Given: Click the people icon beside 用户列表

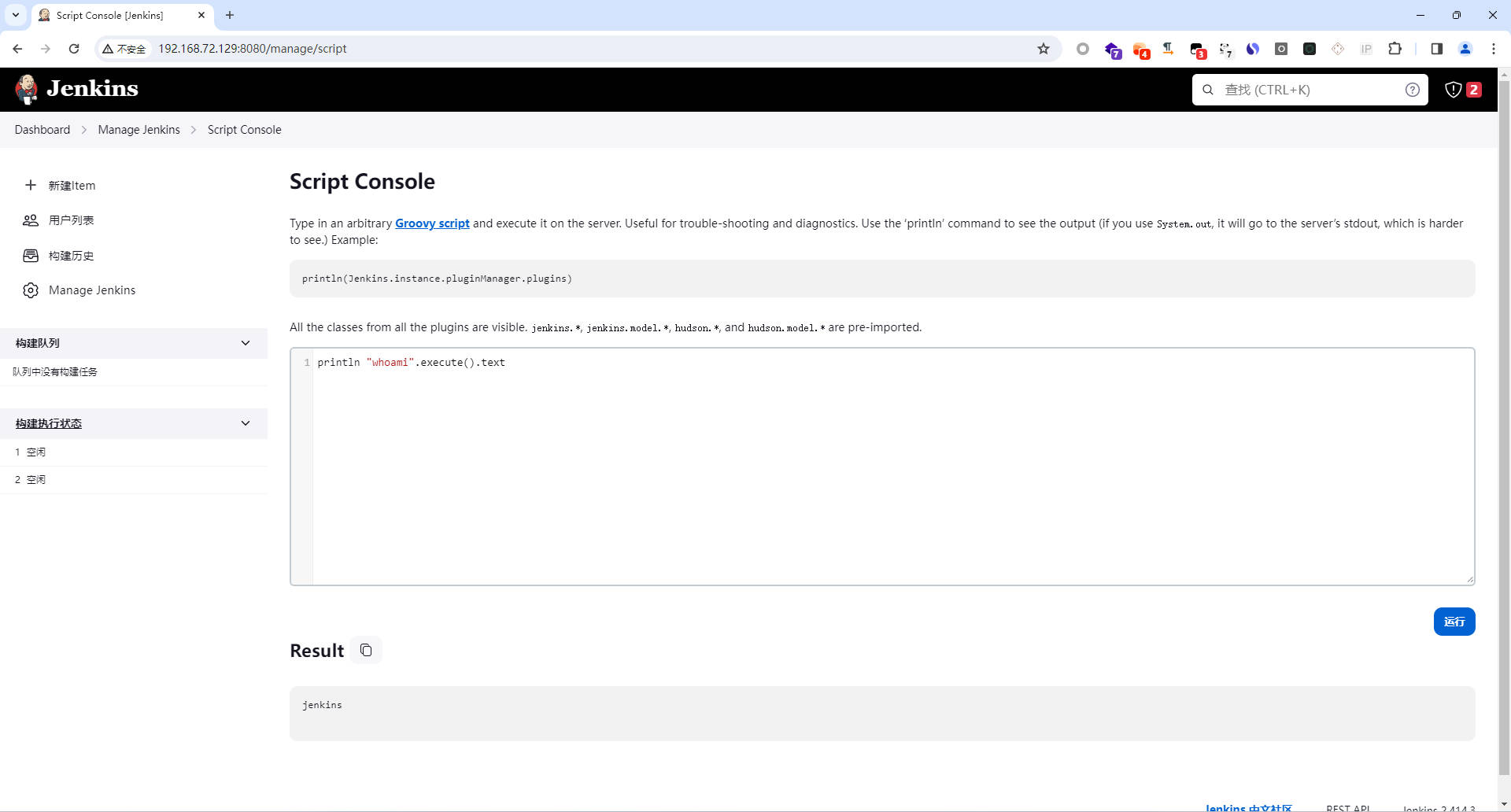Looking at the screenshot, I should 31,220.
